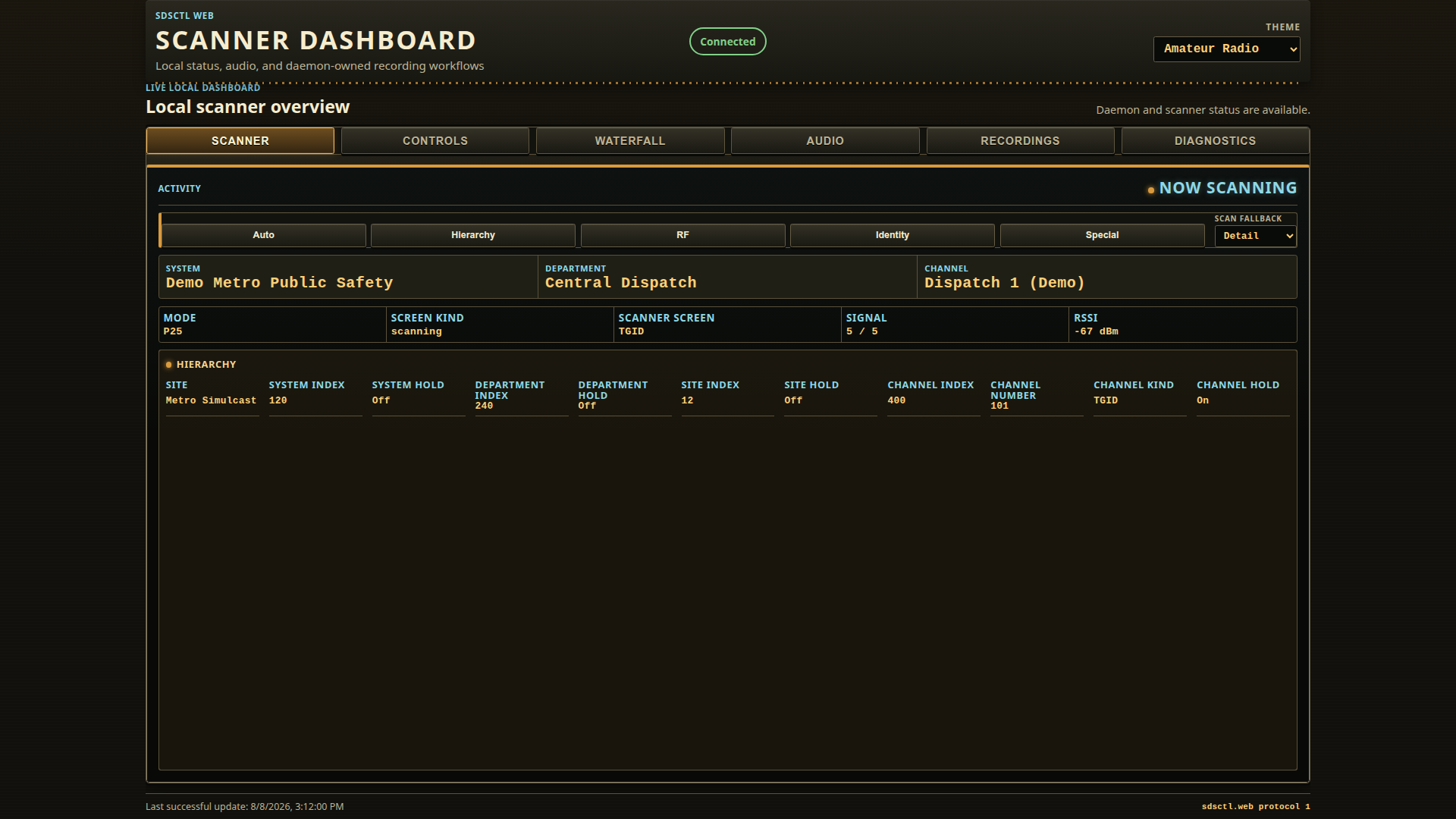Viewport: 1456px width, 819px height.
Task: Click the SDSCTL WEB header label
Action: click(184, 16)
